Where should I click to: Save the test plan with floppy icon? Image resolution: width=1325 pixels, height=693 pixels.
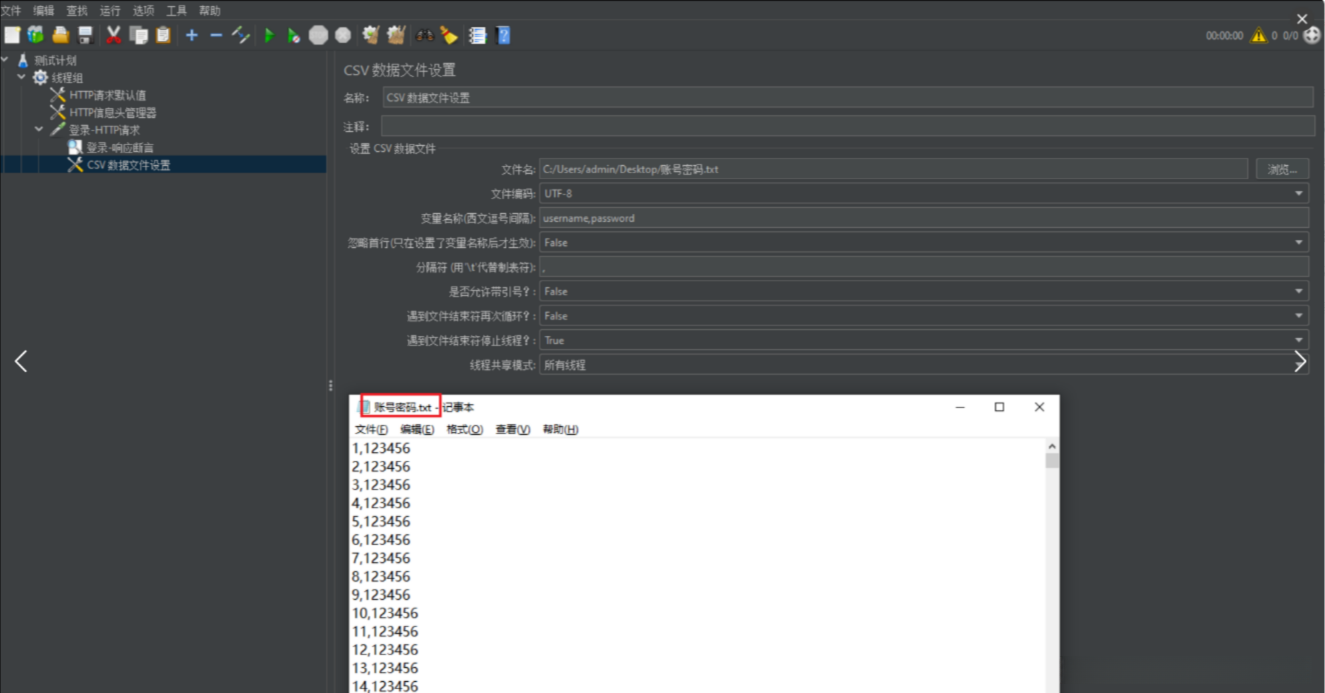click(x=85, y=35)
